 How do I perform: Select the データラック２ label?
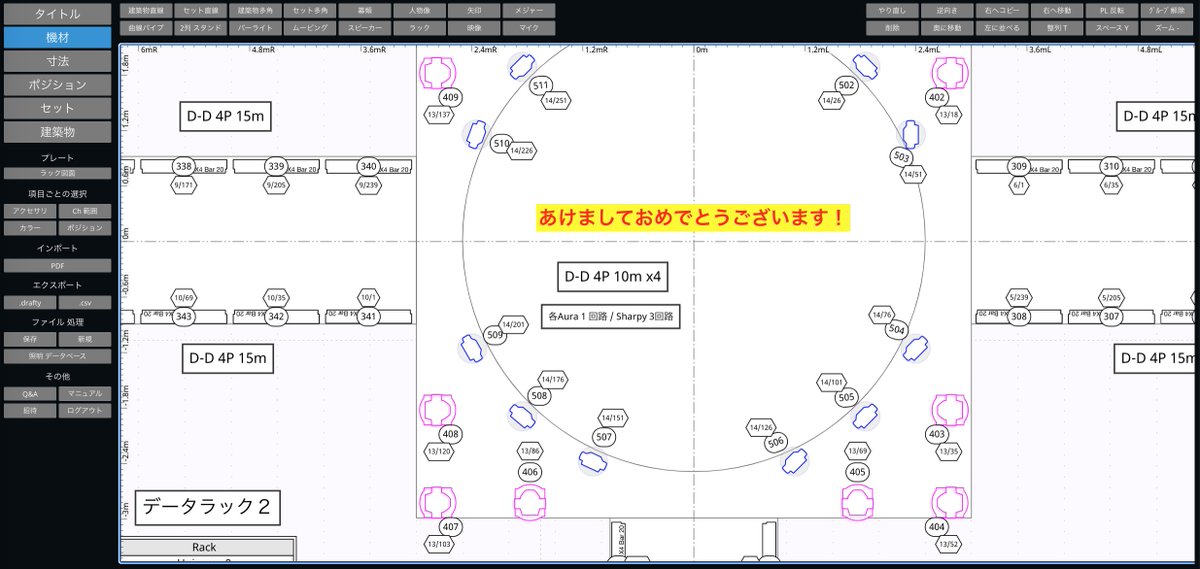(207, 508)
